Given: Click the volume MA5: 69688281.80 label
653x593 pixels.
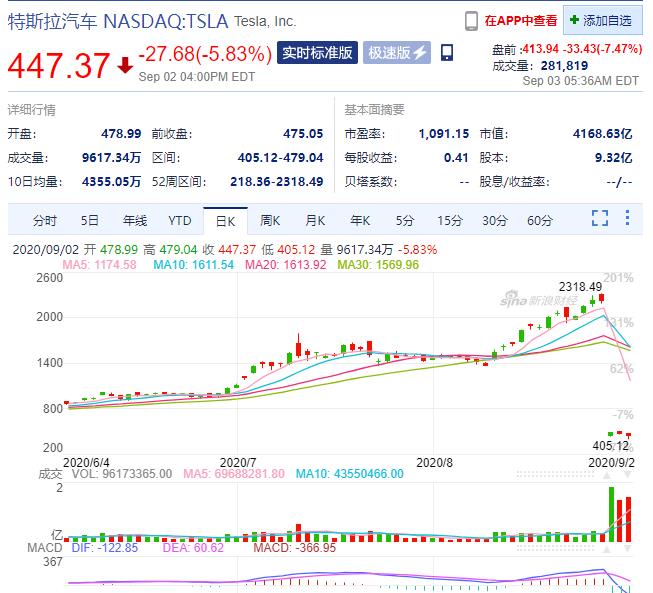Looking at the screenshot, I should (234, 473).
